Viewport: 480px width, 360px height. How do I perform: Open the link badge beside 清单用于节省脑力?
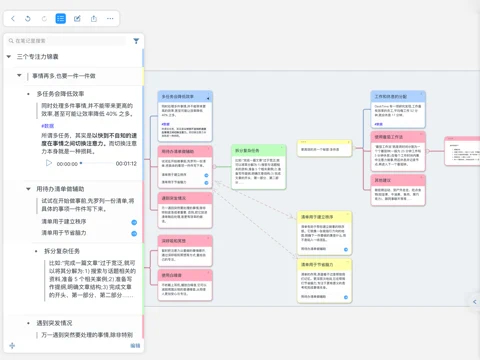[134, 234]
